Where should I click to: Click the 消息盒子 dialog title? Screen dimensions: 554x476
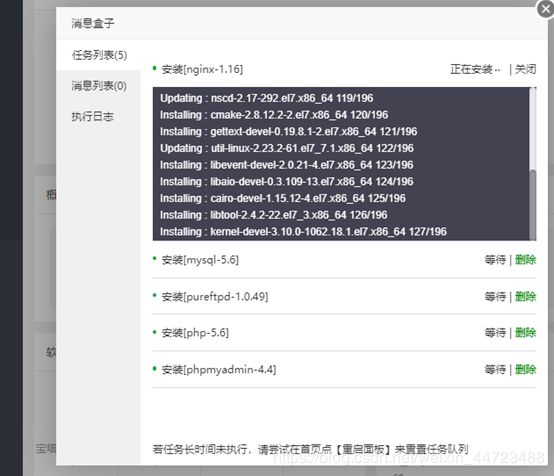[x=93, y=23]
